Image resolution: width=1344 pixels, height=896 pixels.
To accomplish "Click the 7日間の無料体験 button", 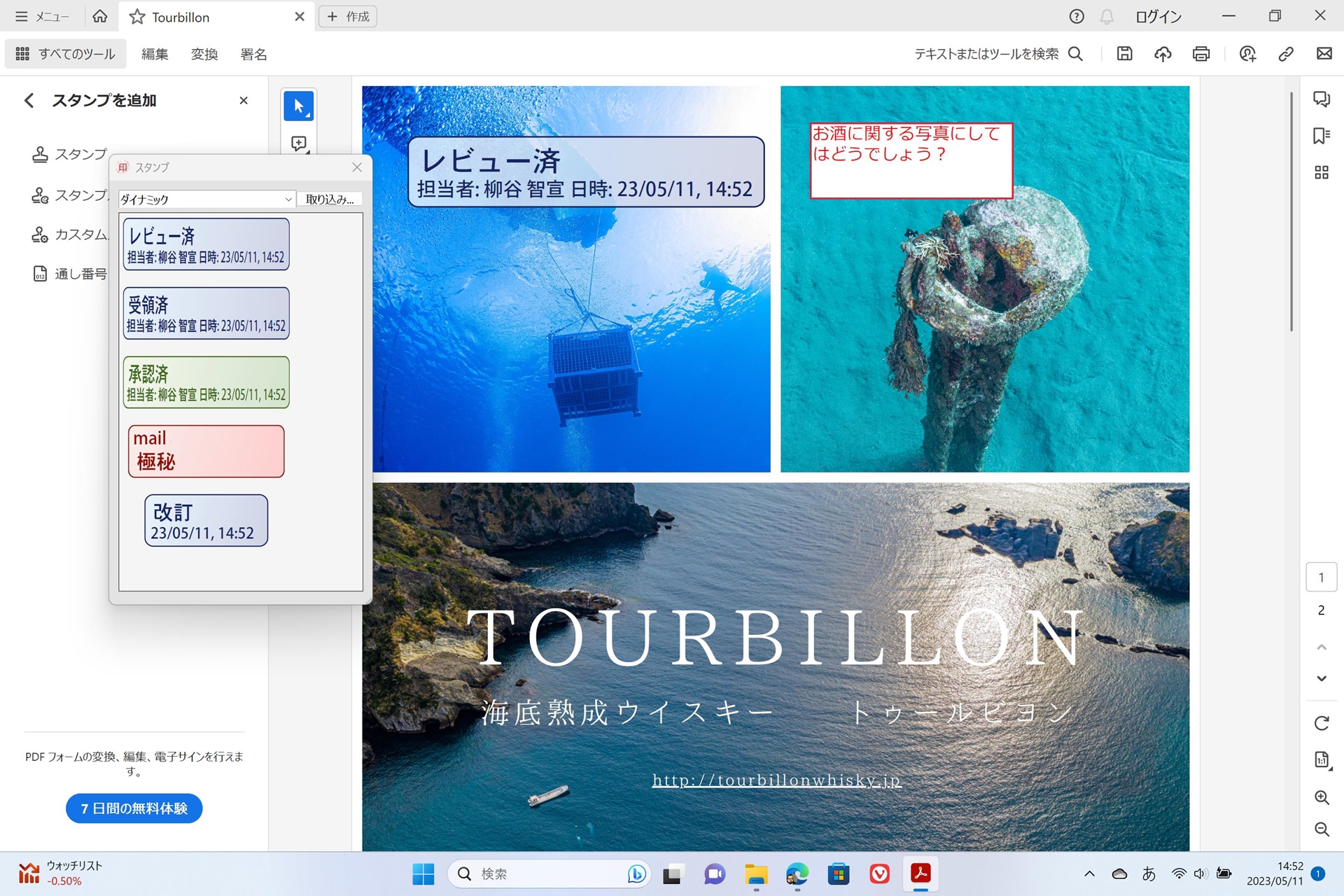I will coord(134,808).
